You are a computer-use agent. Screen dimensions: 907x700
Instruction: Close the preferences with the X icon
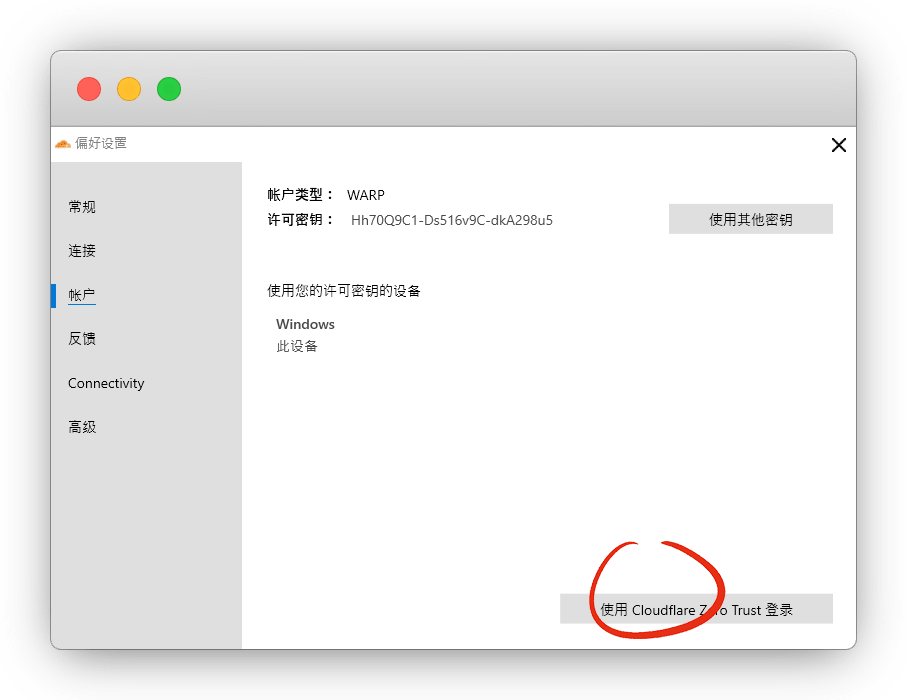[x=838, y=145]
